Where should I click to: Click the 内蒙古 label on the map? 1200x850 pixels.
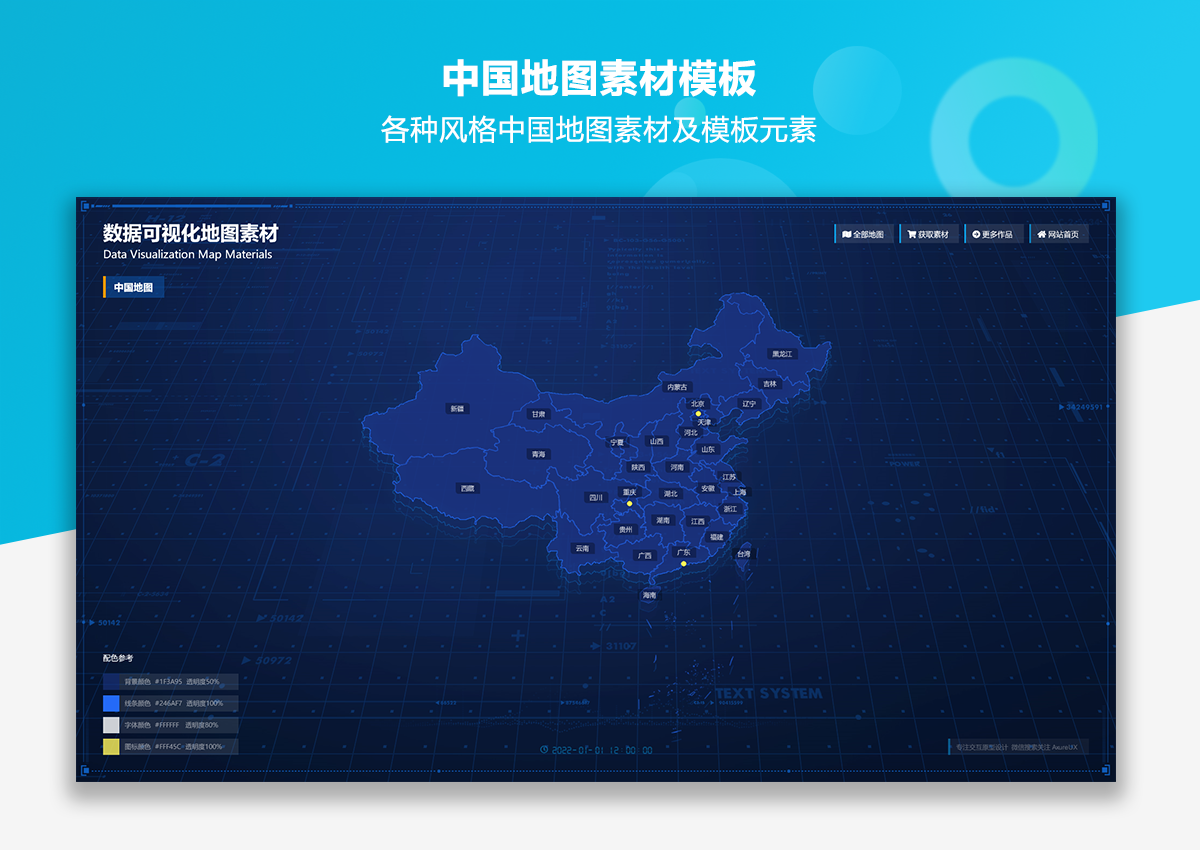click(677, 387)
